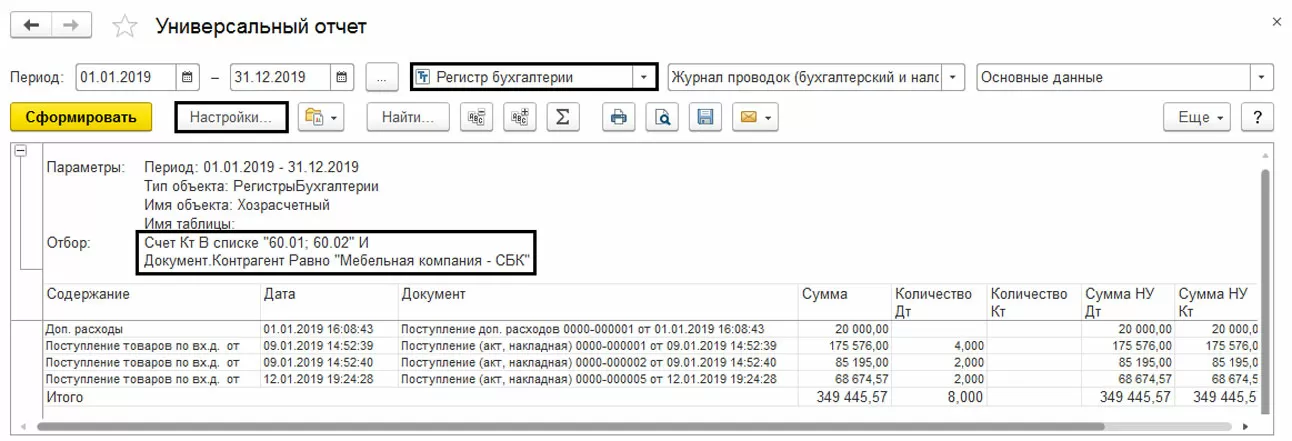
Task: Select document Поступление 0000-000005 от 12.01.2019
Action: (598, 379)
